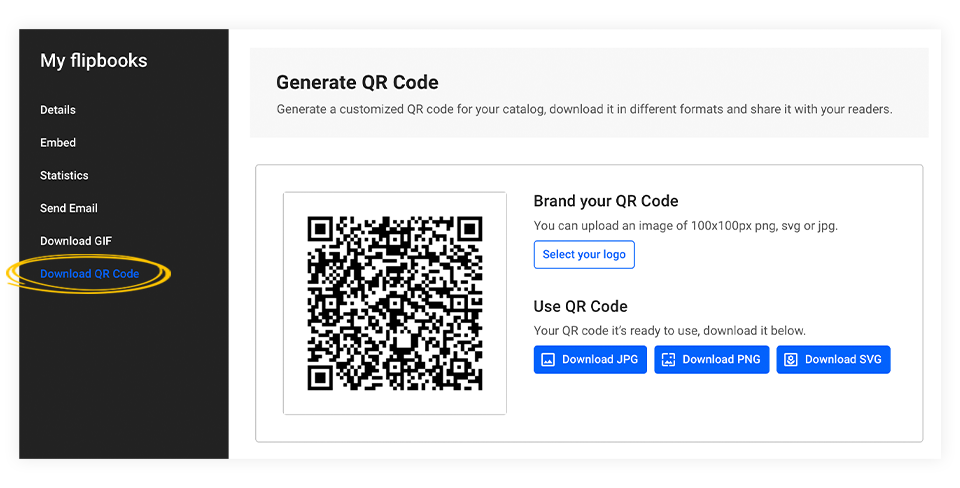Screen dimensions: 960x488
Task: Click the Select your logo button
Action: coord(584,255)
